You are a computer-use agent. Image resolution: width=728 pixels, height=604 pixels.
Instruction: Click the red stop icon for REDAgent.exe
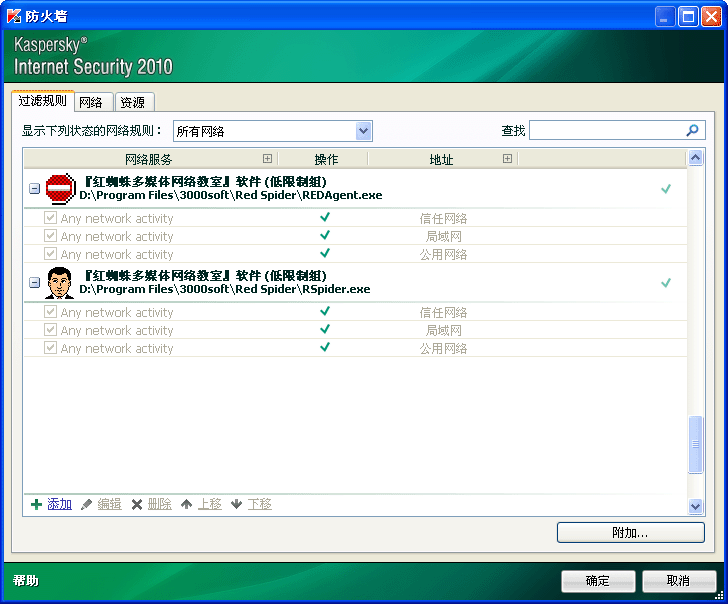pos(61,188)
